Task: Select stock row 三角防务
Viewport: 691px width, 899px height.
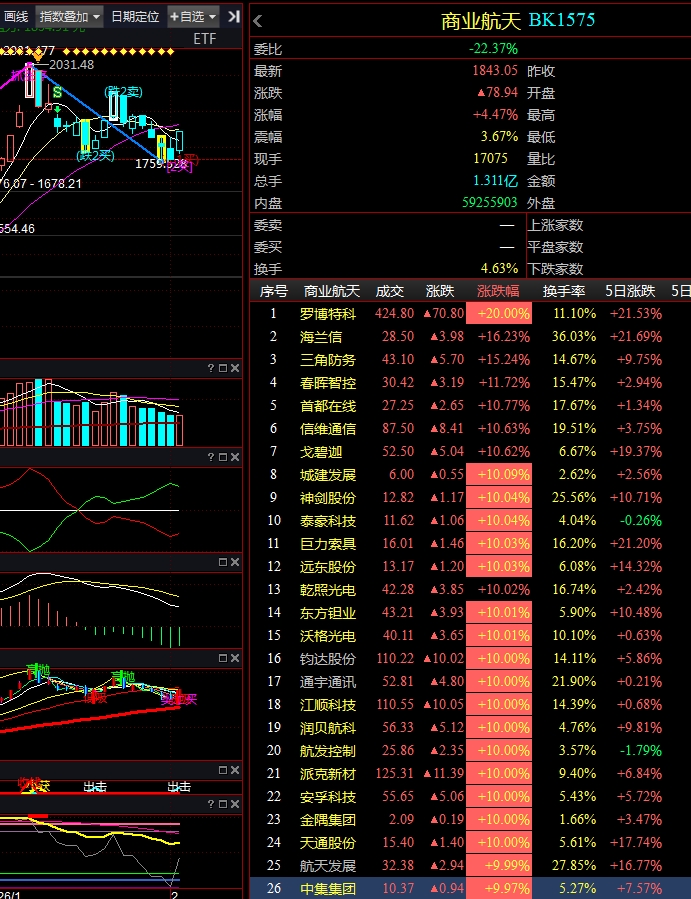Action: click(x=470, y=359)
